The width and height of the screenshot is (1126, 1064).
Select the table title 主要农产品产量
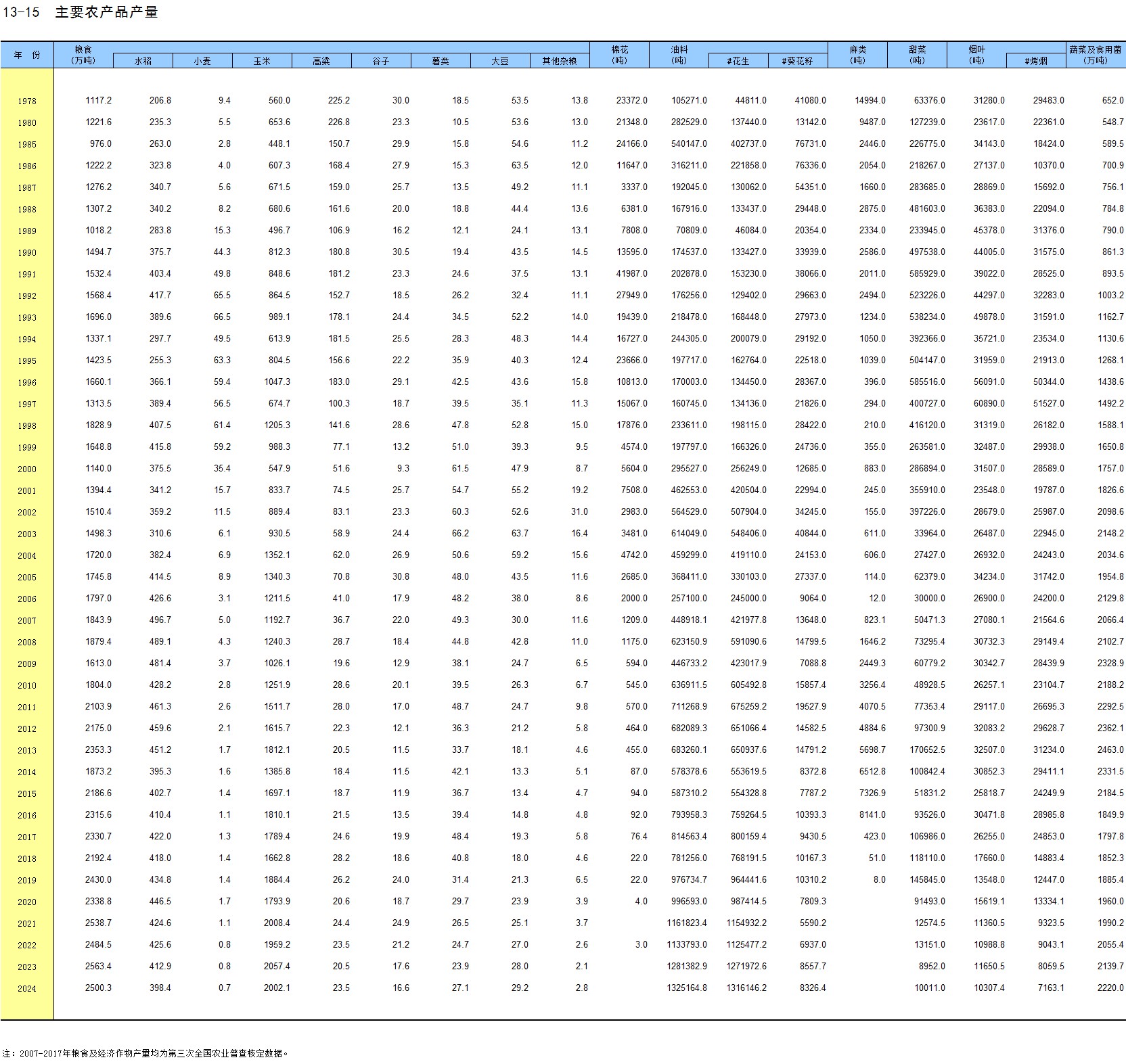click(106, 12)
